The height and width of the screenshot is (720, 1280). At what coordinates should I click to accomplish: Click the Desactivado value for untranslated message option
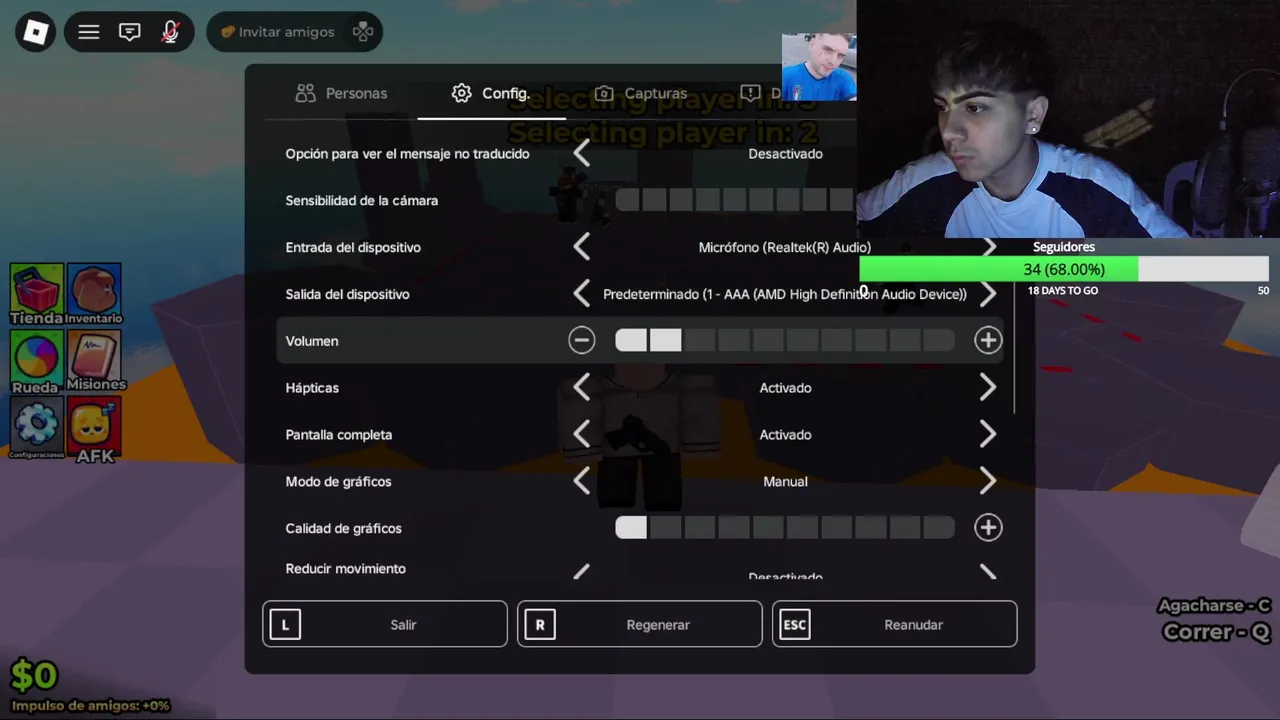(x=785, y=153)
